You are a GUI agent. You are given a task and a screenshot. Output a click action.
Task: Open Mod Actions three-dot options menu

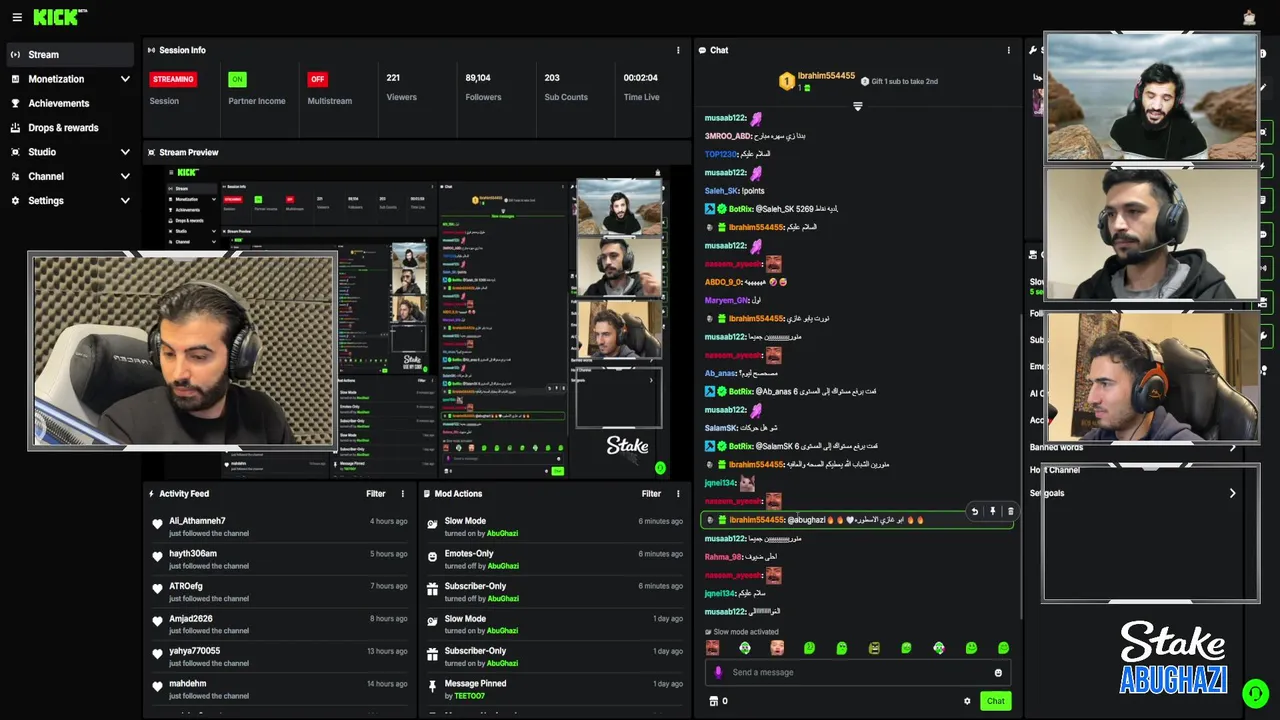678,493
